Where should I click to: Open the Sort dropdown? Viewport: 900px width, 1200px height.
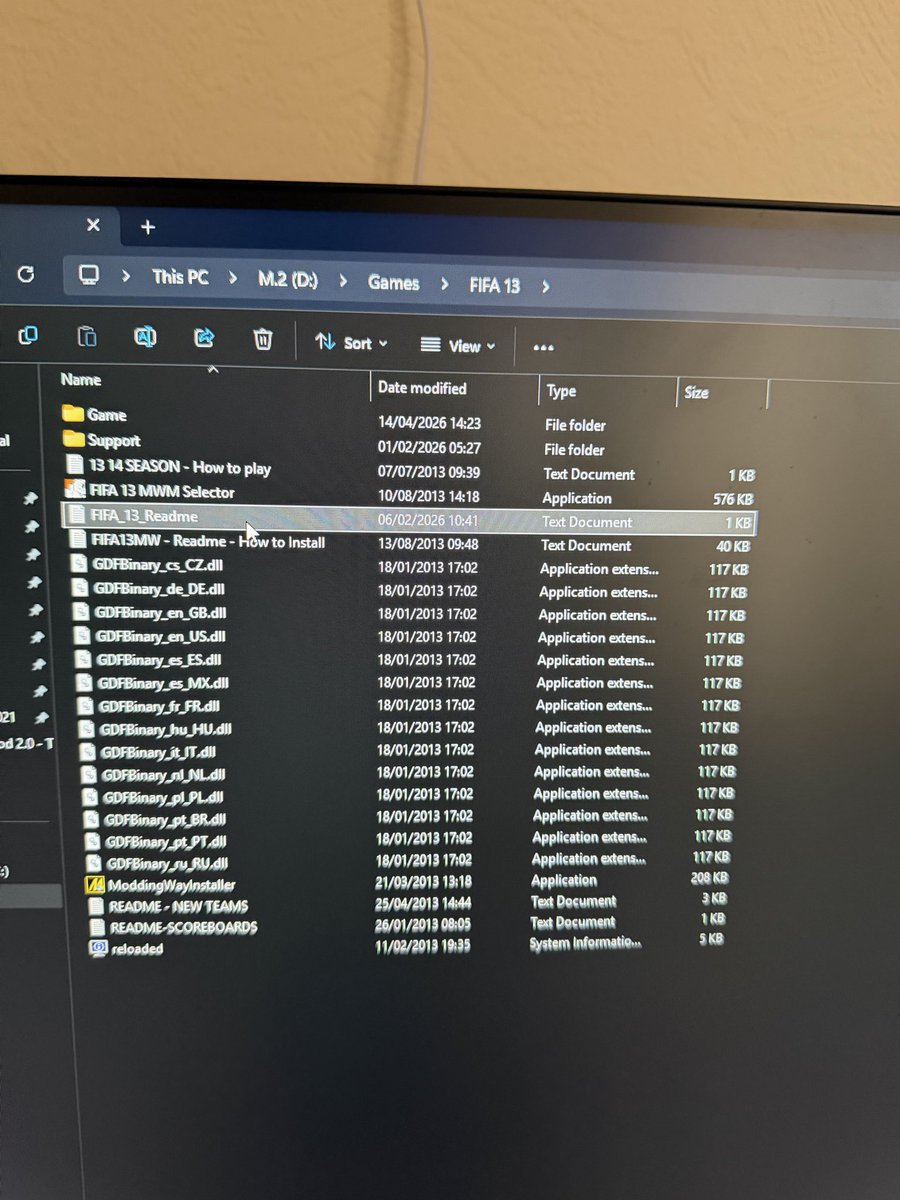pyautogui.click(x=351, y=343)
